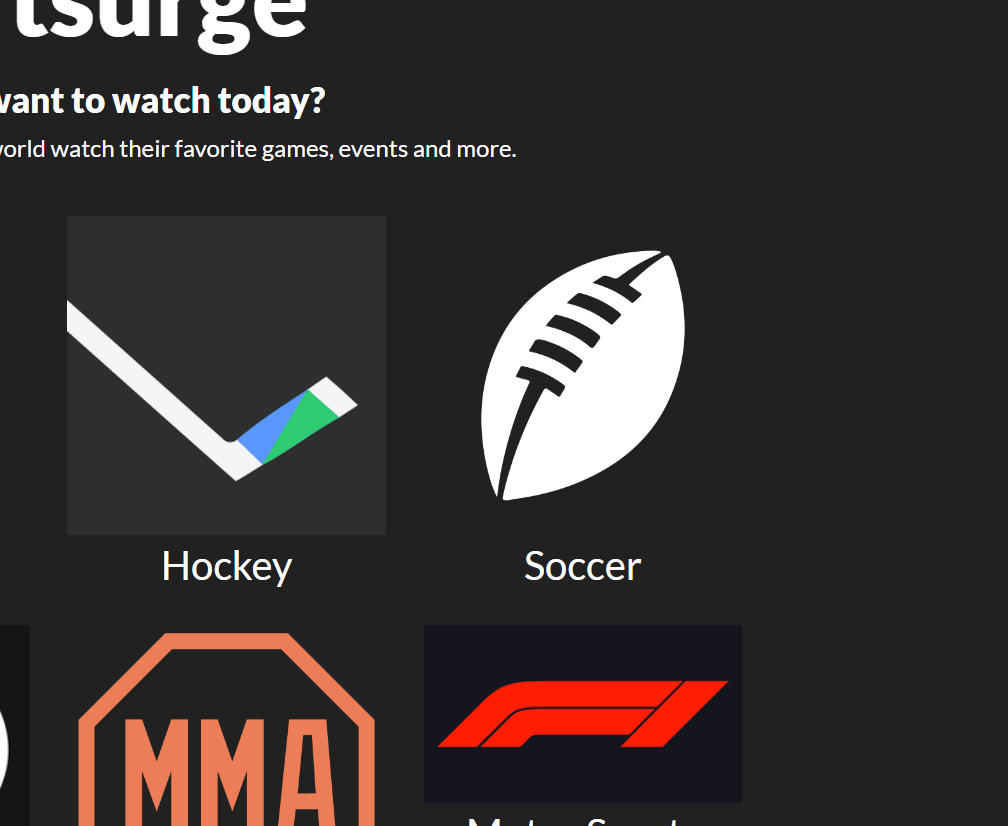1008x826 pixels.
Task: Click the white football icon above Soccer
Action: point(583,375)
